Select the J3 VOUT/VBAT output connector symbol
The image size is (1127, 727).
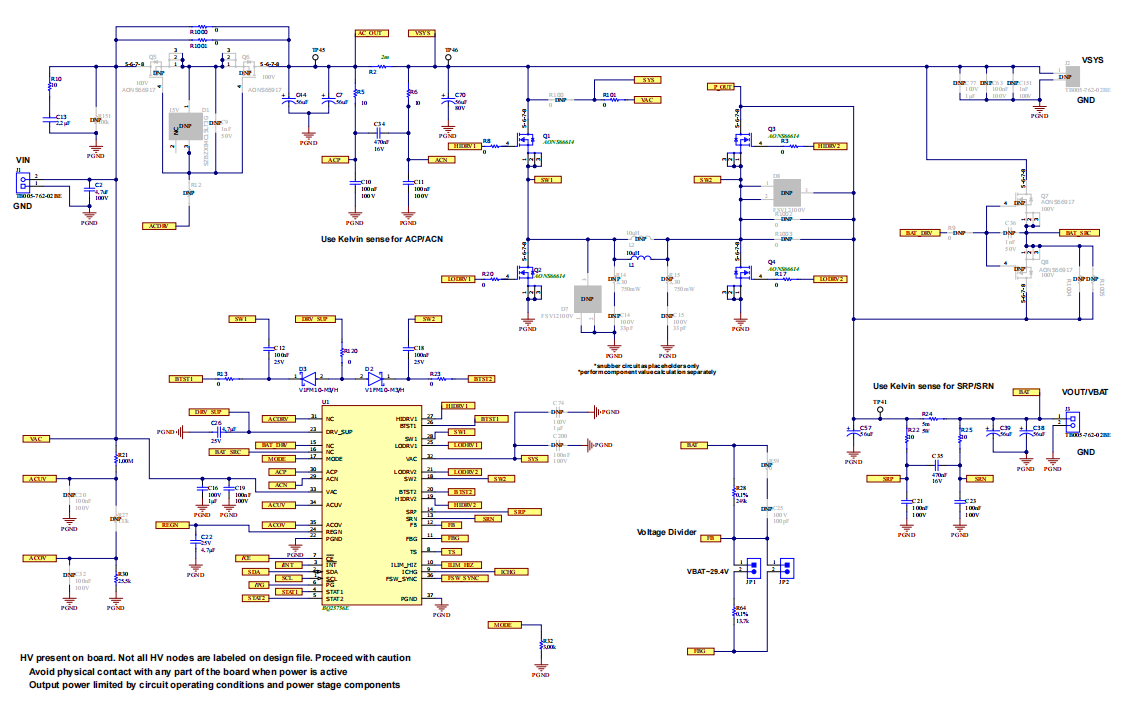(x=1073, y=422)
